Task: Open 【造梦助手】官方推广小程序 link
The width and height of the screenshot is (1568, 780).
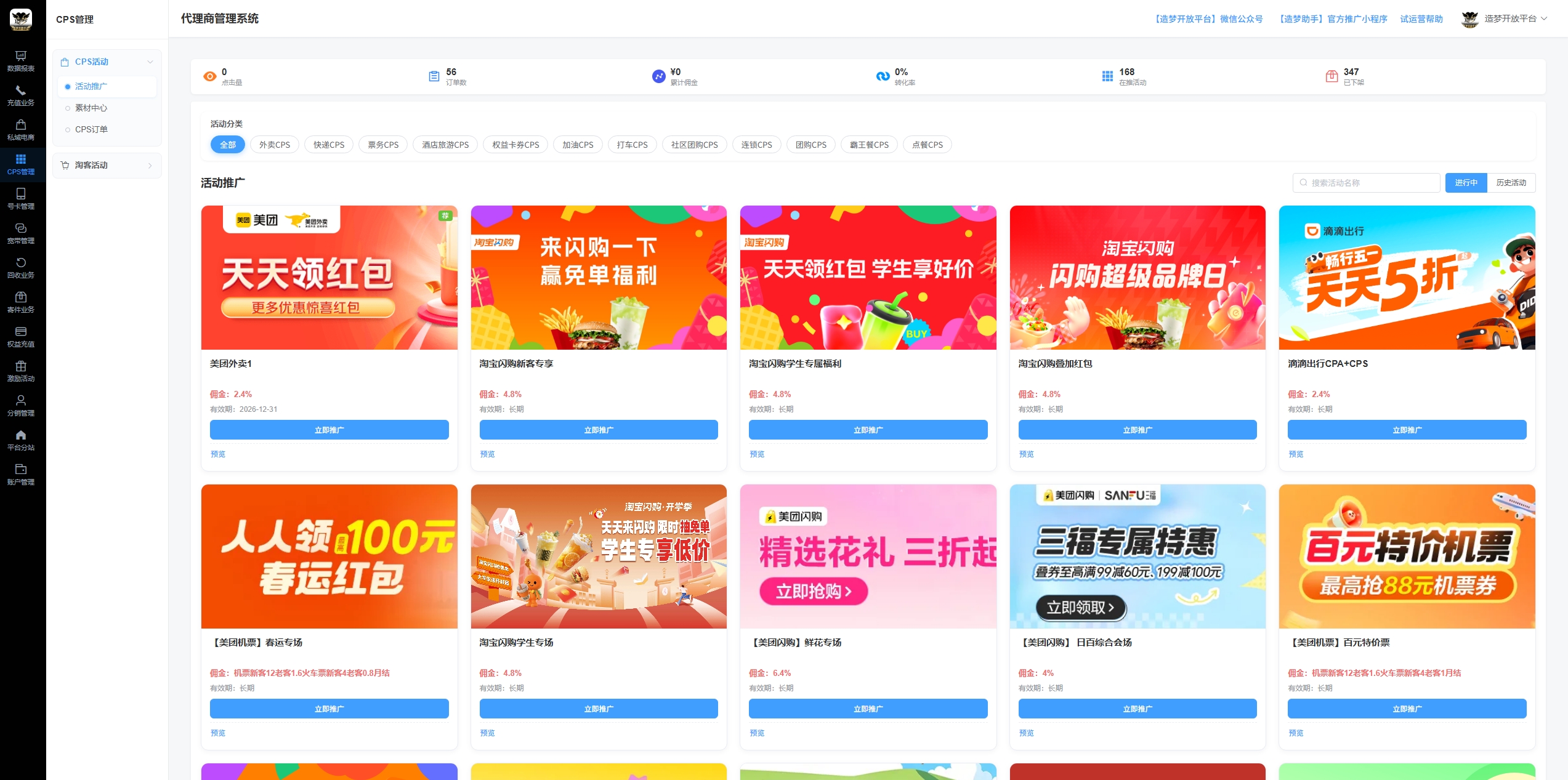Action: 1332,19
